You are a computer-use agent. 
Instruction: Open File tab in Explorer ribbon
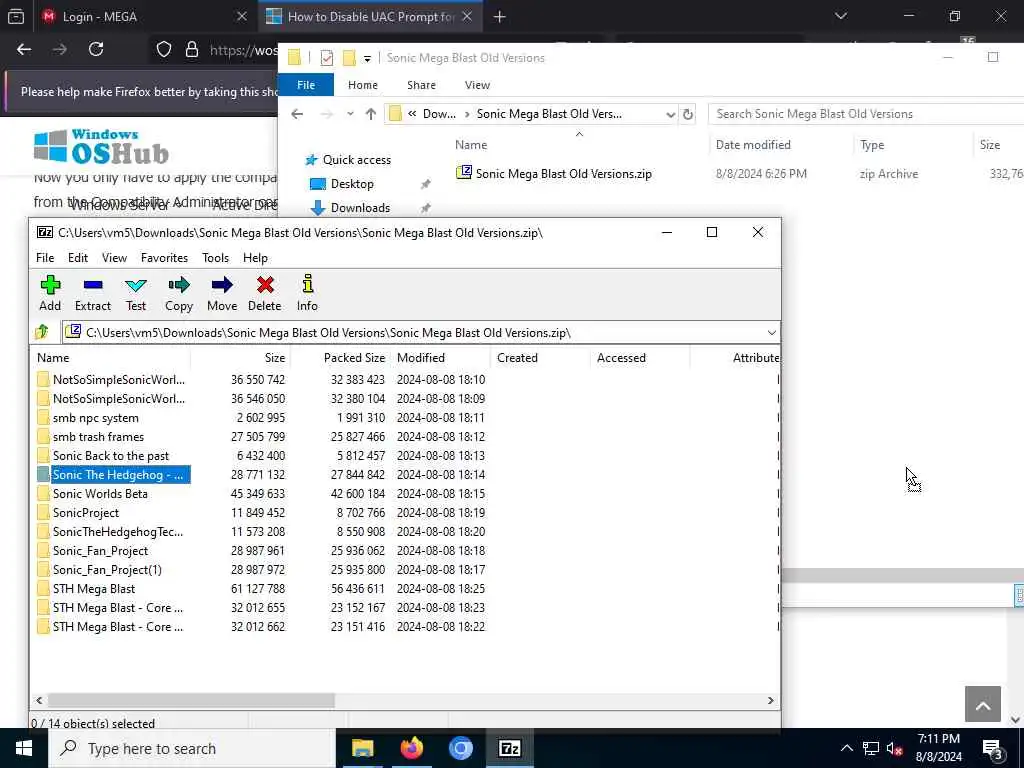306,85
